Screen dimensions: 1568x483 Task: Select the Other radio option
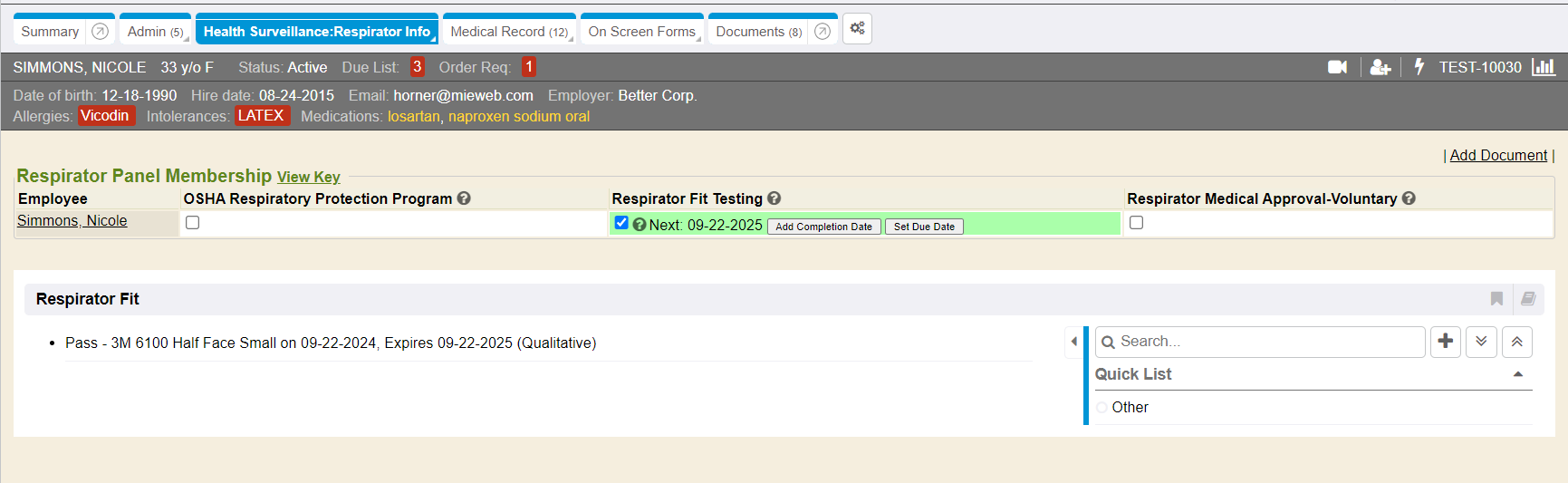1101,408
